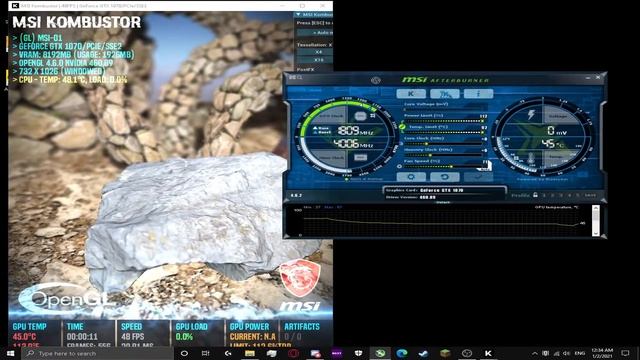Select Afterburner profile slot 3

point(561,196)
